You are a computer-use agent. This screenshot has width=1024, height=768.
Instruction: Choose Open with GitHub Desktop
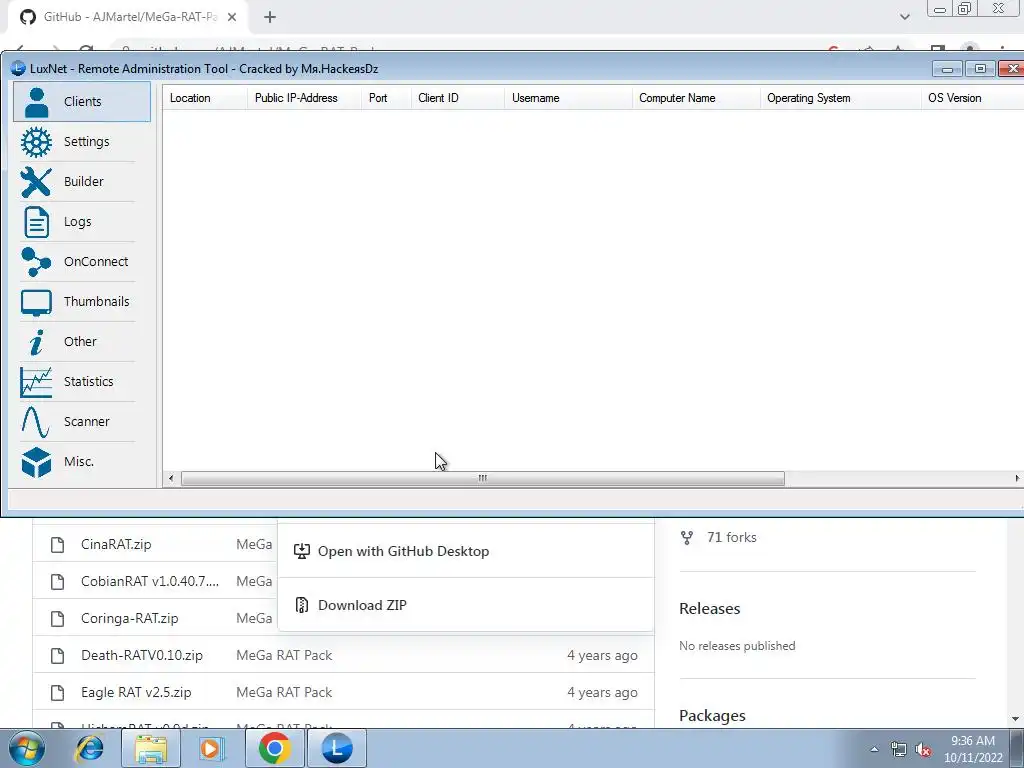click(x=466, y=551)
